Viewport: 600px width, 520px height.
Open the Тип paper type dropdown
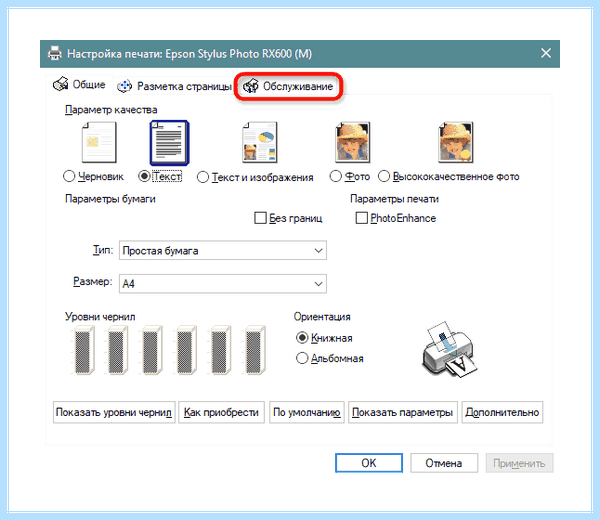tap(223, 251)
